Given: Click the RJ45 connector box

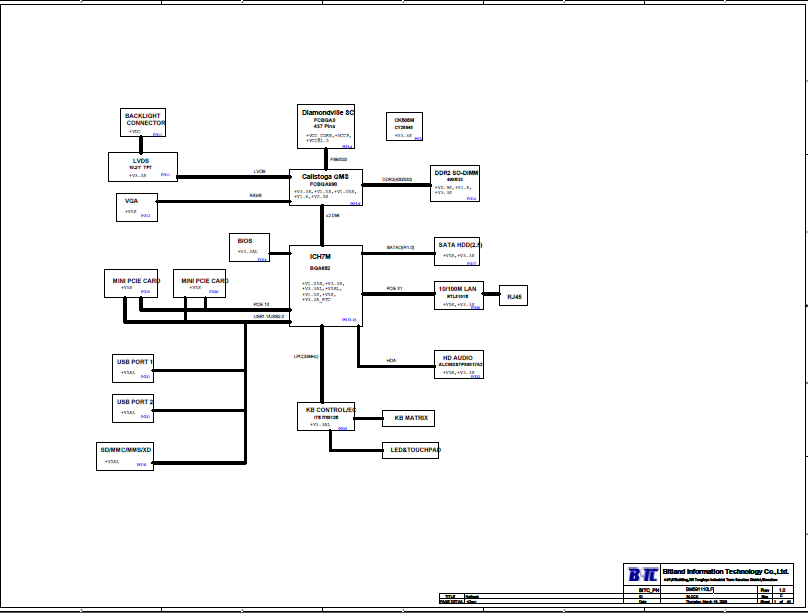Looking at the screenshot, I should click(x=514, y=296).
